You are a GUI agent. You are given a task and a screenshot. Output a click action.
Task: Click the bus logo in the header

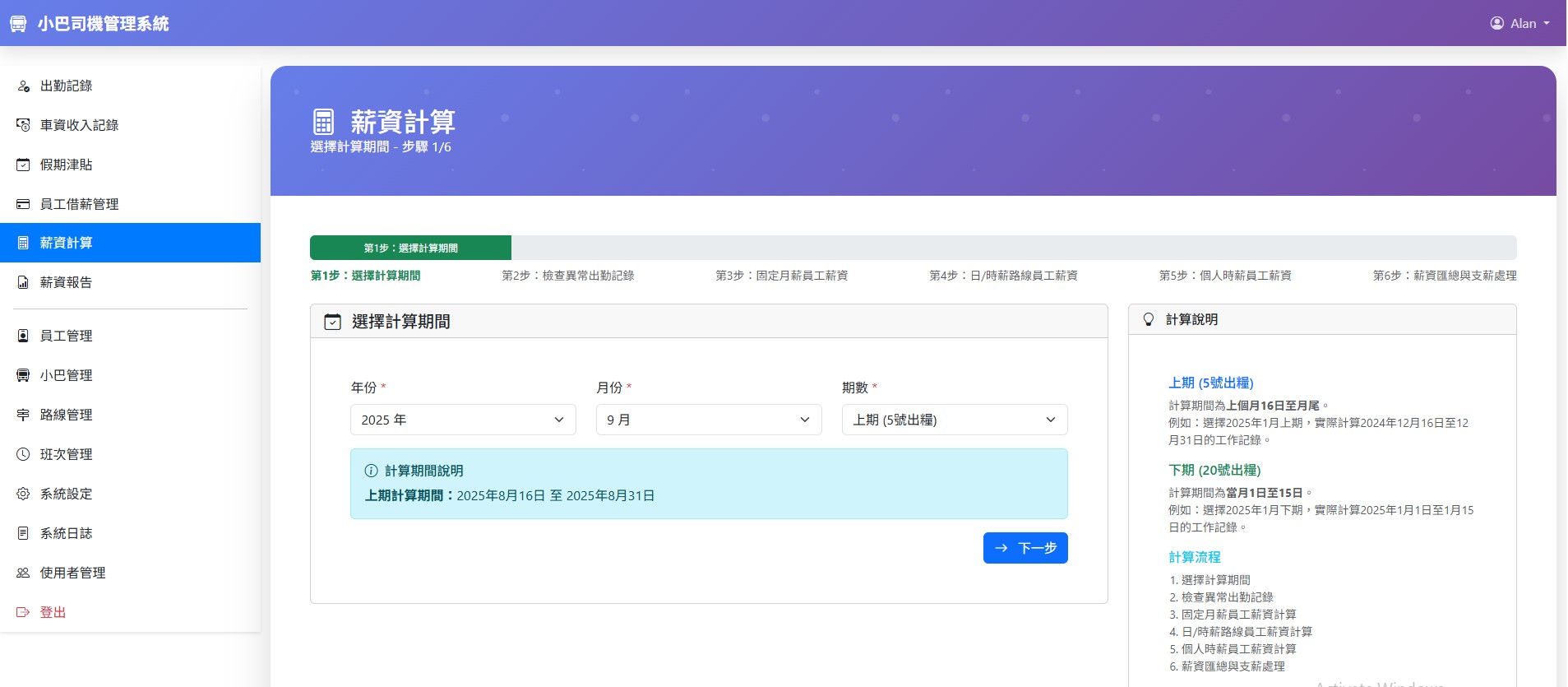[18, 24]
